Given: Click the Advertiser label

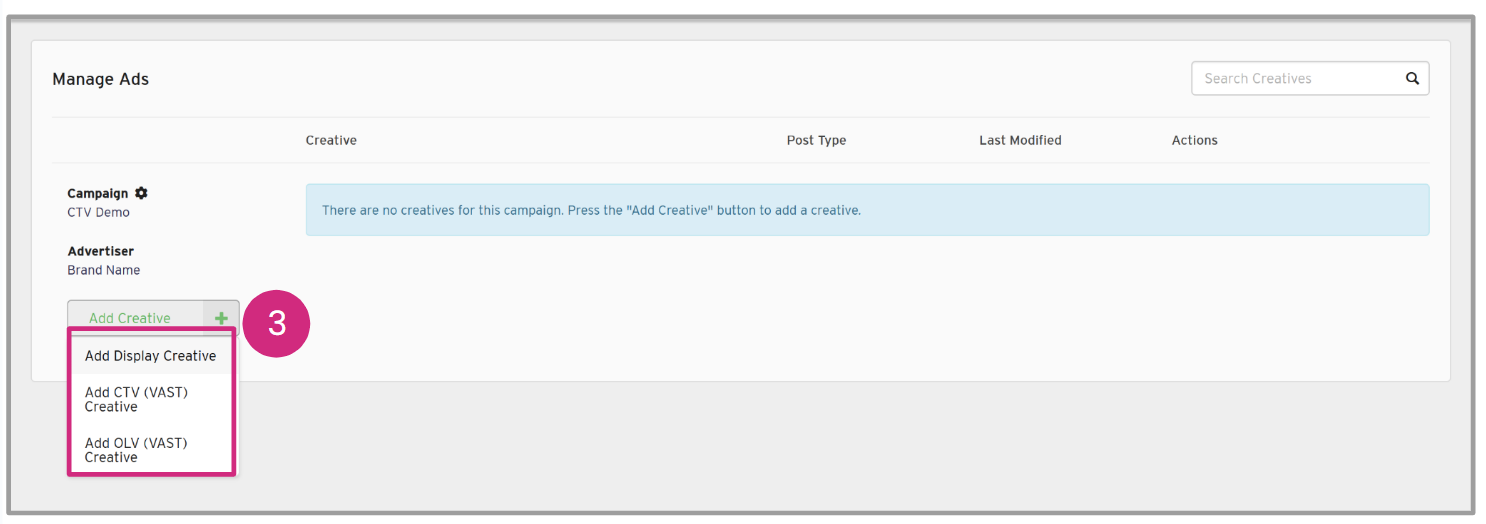Looking at the screenshot, I should coord(100,251).
